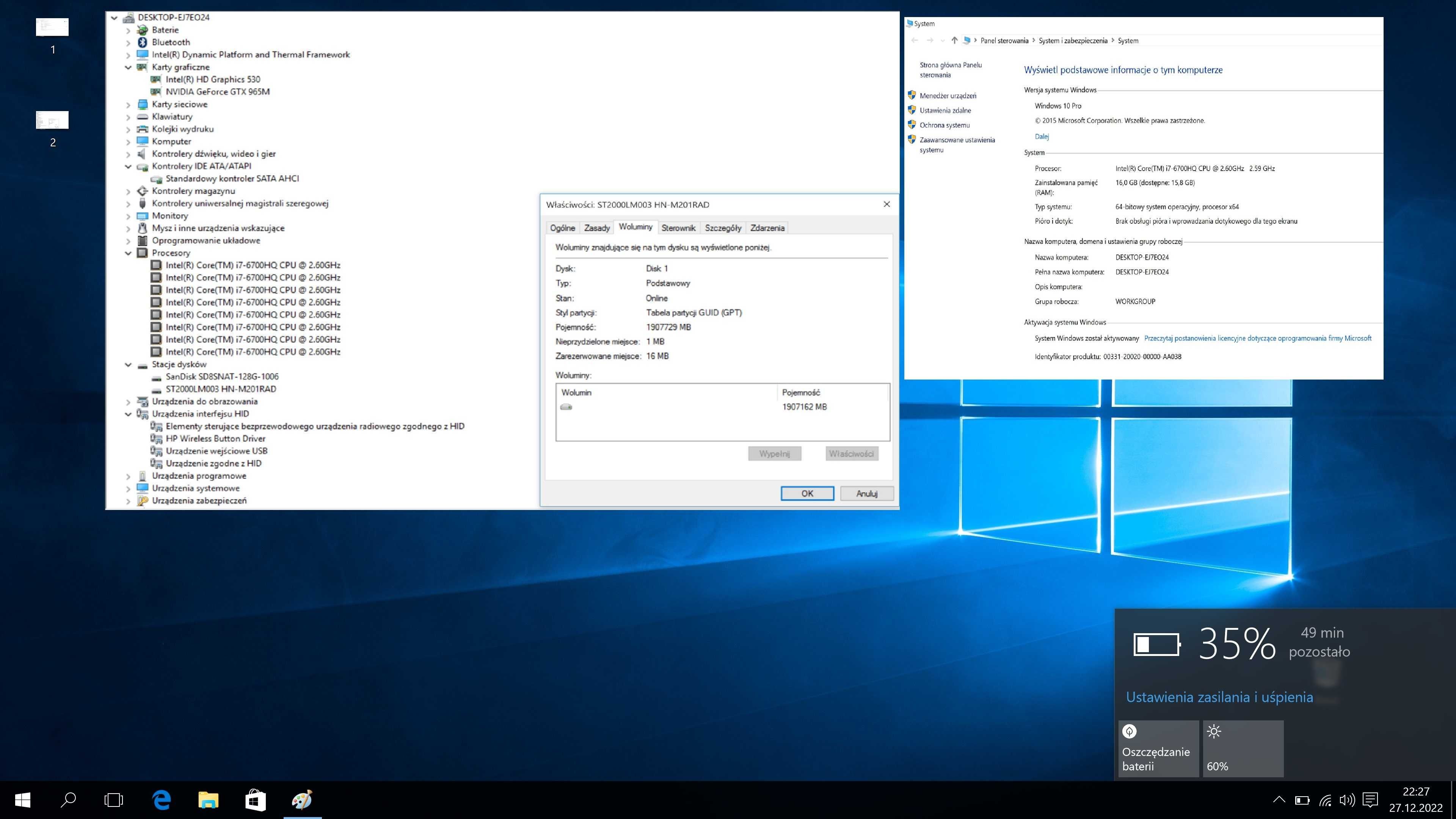
Task: Click the Dalej link under Windows version
Action: (x=1042, y=136)
